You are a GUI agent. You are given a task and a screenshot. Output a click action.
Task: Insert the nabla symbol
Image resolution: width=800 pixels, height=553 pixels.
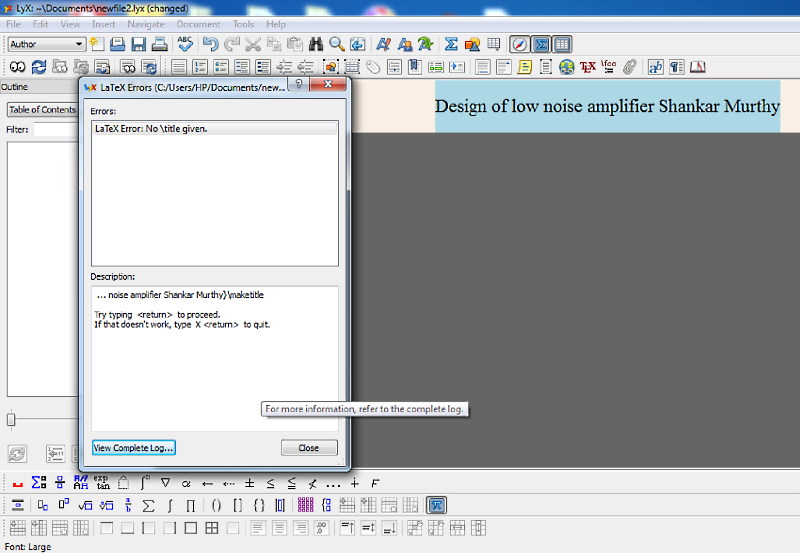point(165,483)
